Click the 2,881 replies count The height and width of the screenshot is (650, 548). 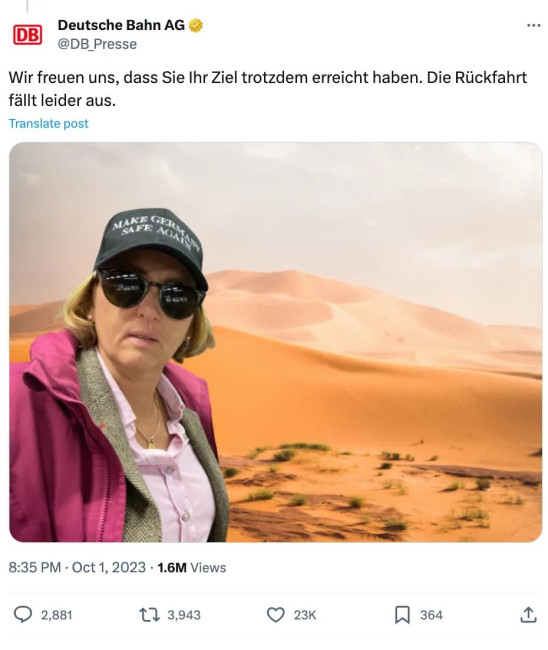click(56, 615)
